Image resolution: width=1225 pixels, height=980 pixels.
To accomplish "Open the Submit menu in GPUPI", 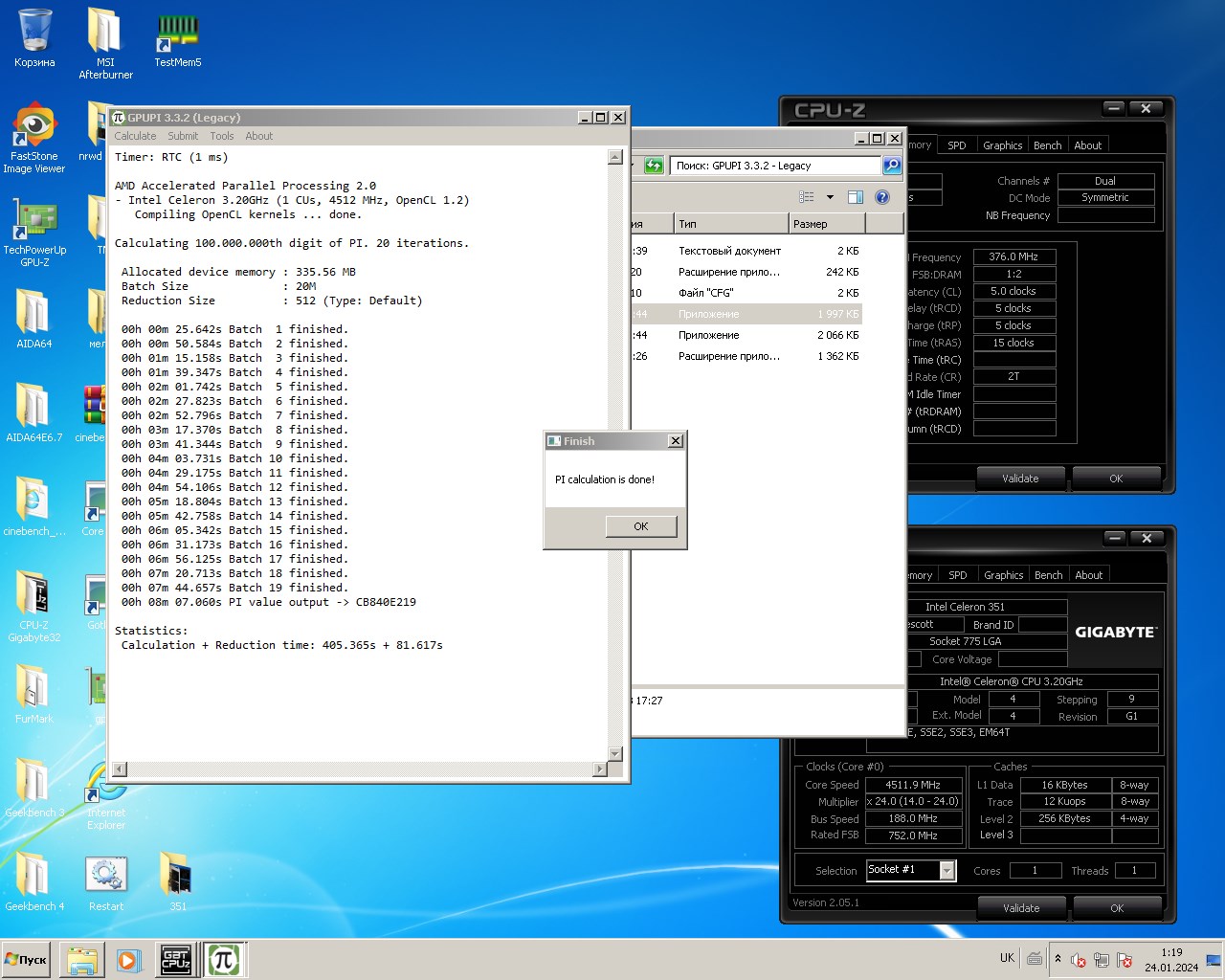I will coord(183,136).
